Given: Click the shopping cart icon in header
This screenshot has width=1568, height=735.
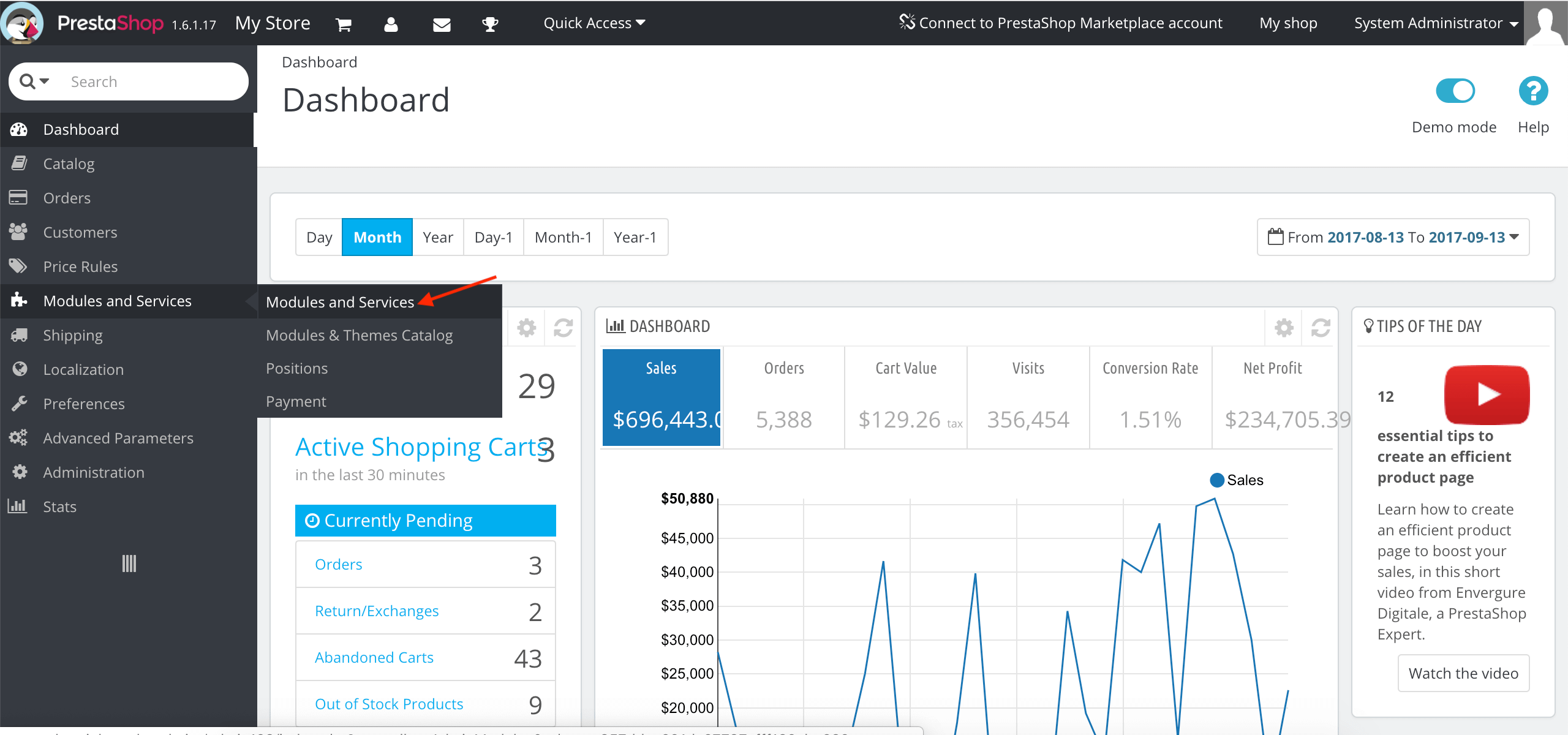Looking at the screenshot, I should coord(344,24).
